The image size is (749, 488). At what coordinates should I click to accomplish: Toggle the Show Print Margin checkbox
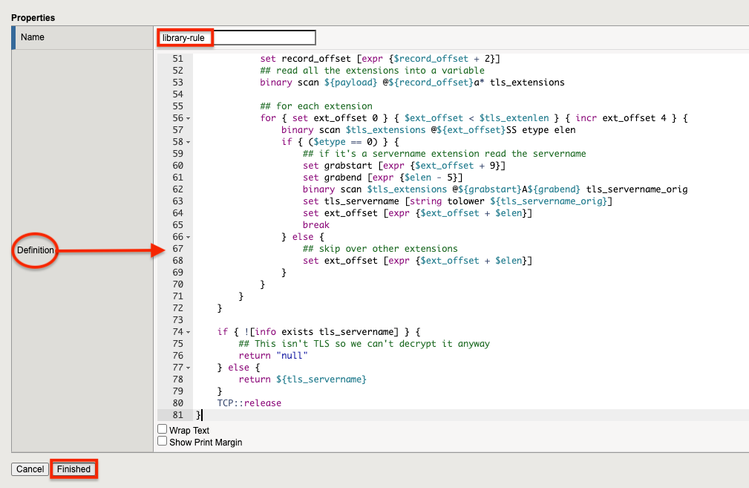click(163, 442)
